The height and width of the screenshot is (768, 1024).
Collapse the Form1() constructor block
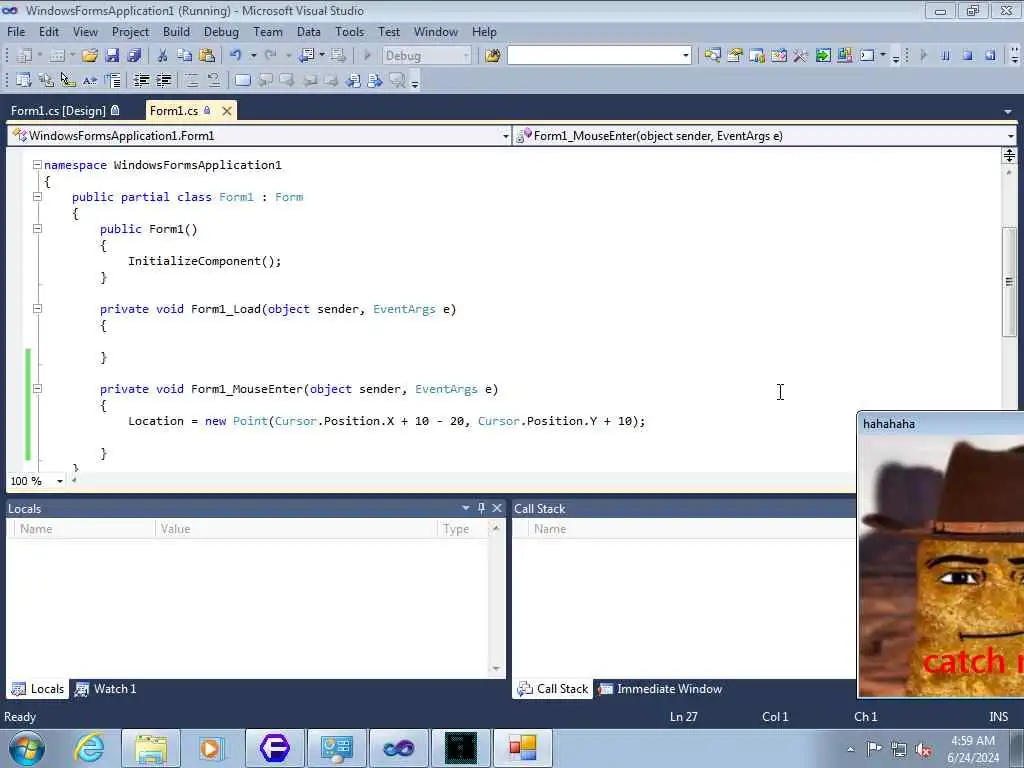(37, 229)
